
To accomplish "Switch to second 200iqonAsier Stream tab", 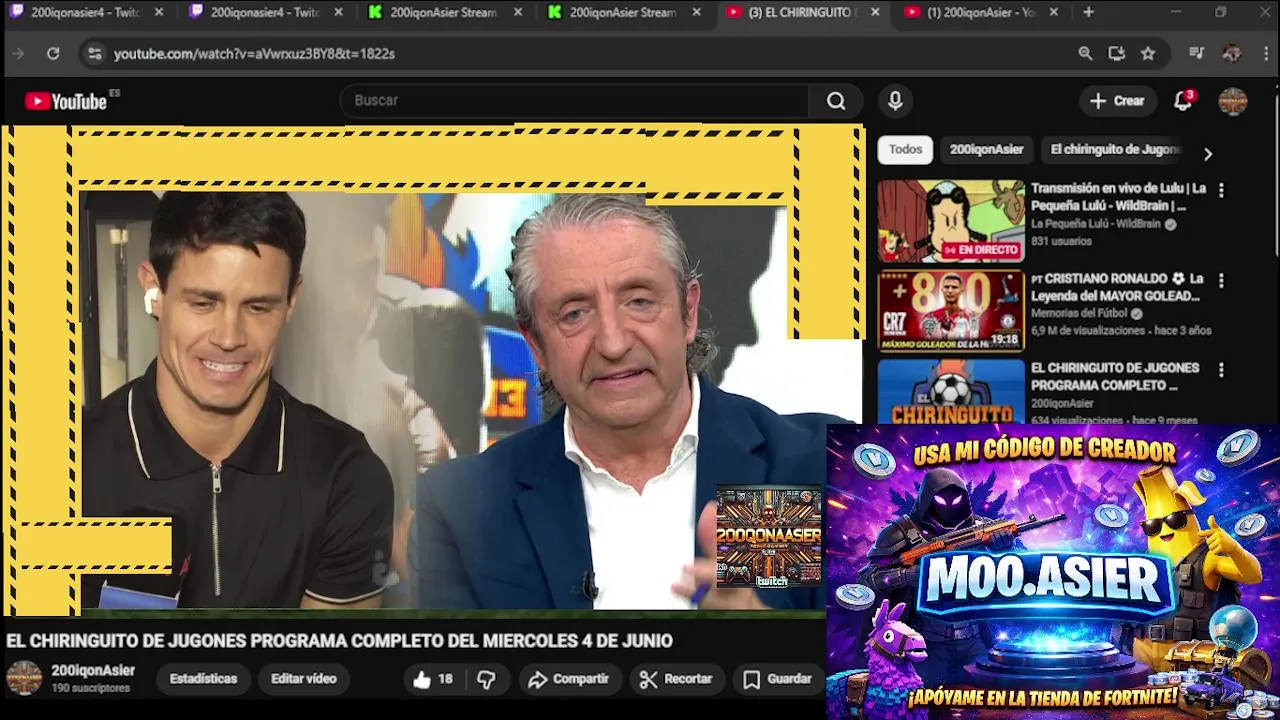I will pos(622,13).
